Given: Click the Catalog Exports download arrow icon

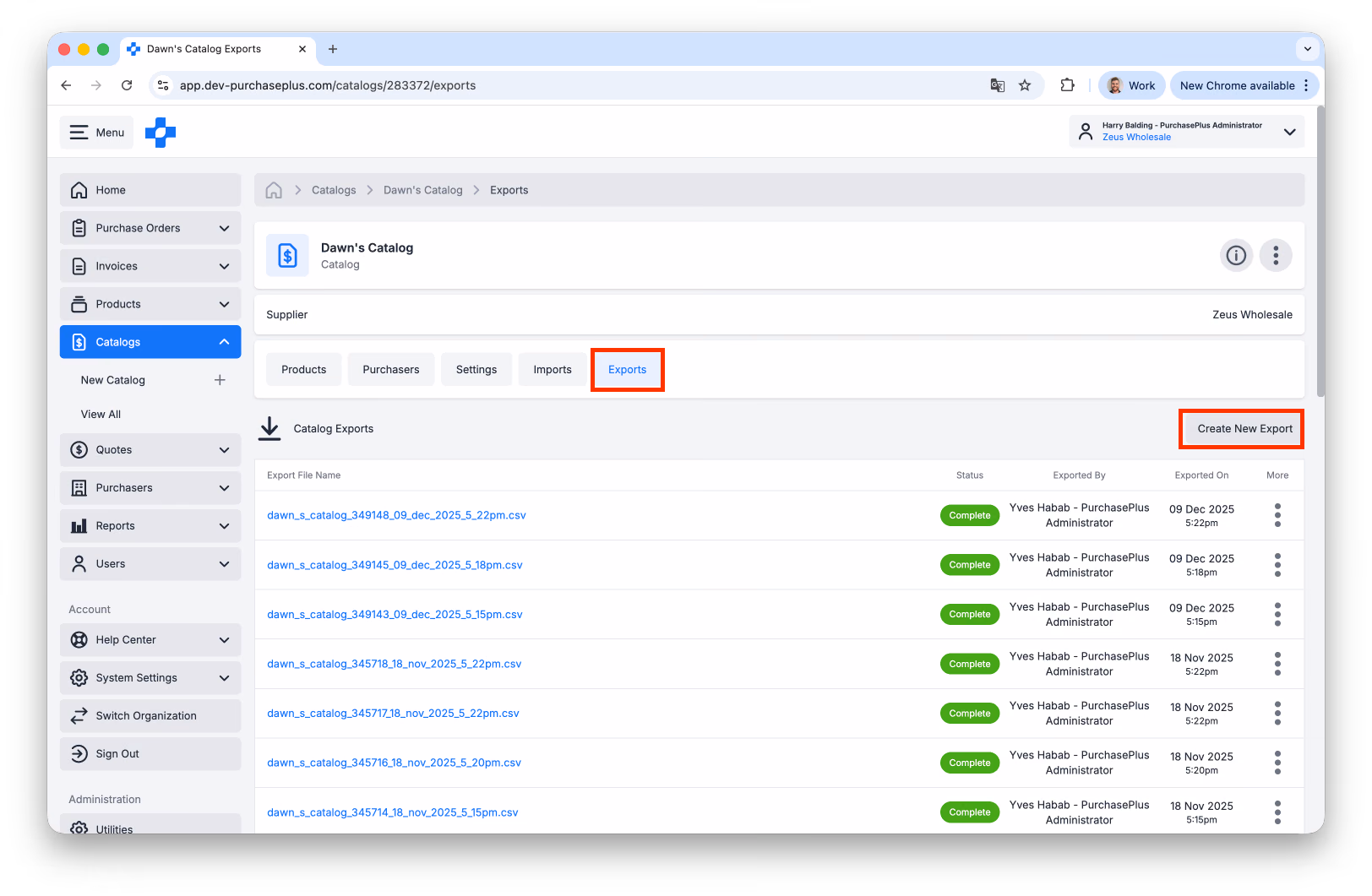Looking at the screenshot, I should pos(269,428).
